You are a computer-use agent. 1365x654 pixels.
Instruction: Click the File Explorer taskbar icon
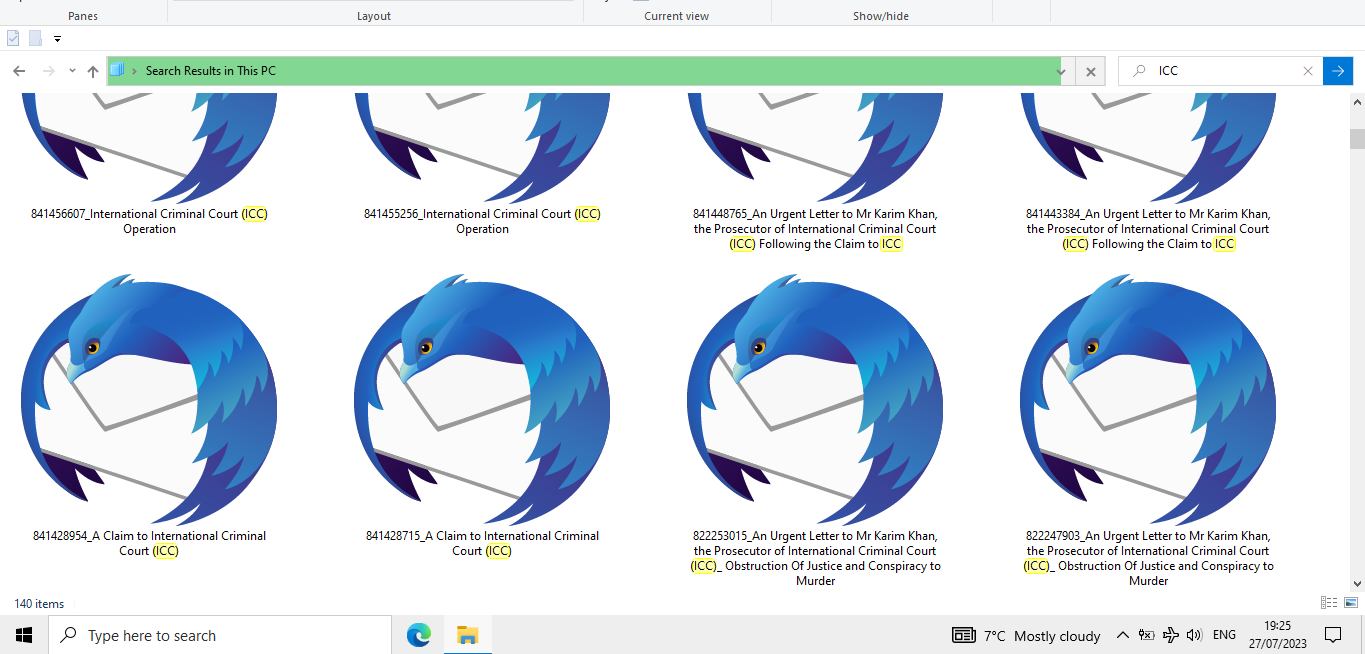pos(467,635)
